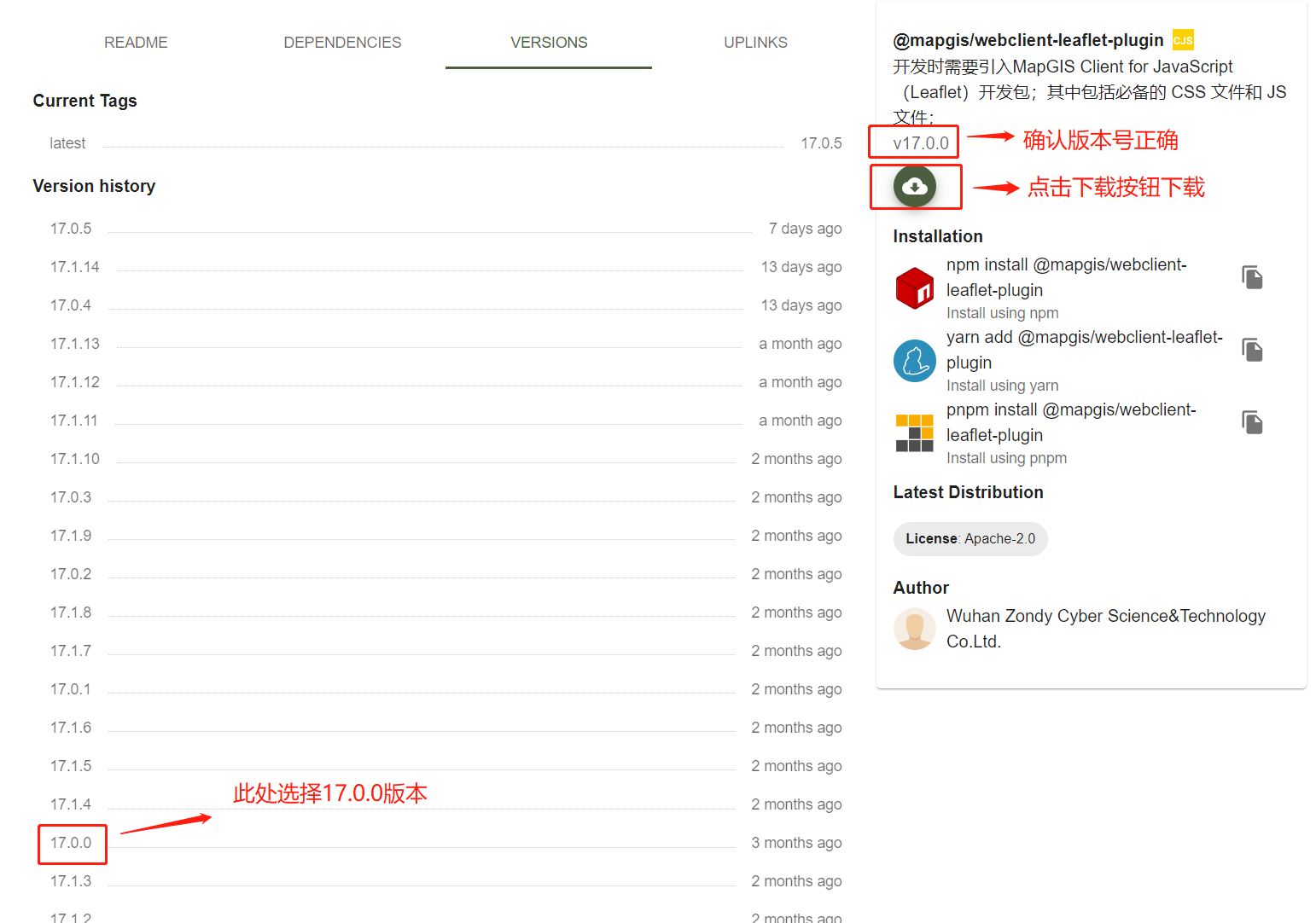Click the pnpm blocks logo icon
The width and height of the screenshot is (1316, 923).
click(x=914, y=432)
